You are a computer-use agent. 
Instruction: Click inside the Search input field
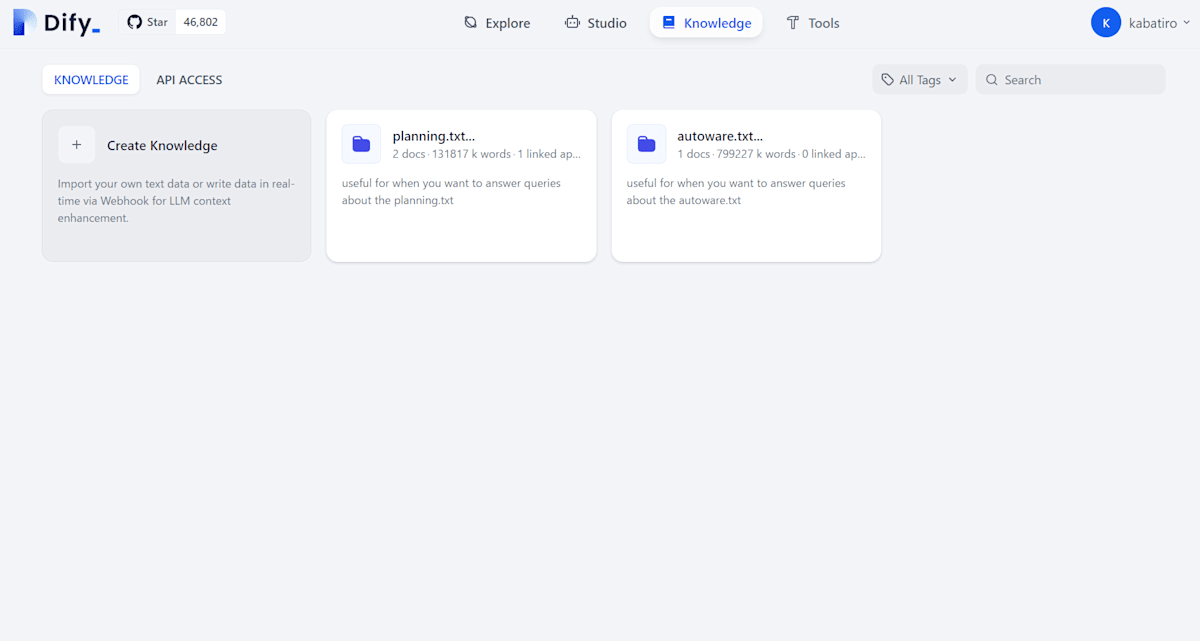tap(1070, 79)
